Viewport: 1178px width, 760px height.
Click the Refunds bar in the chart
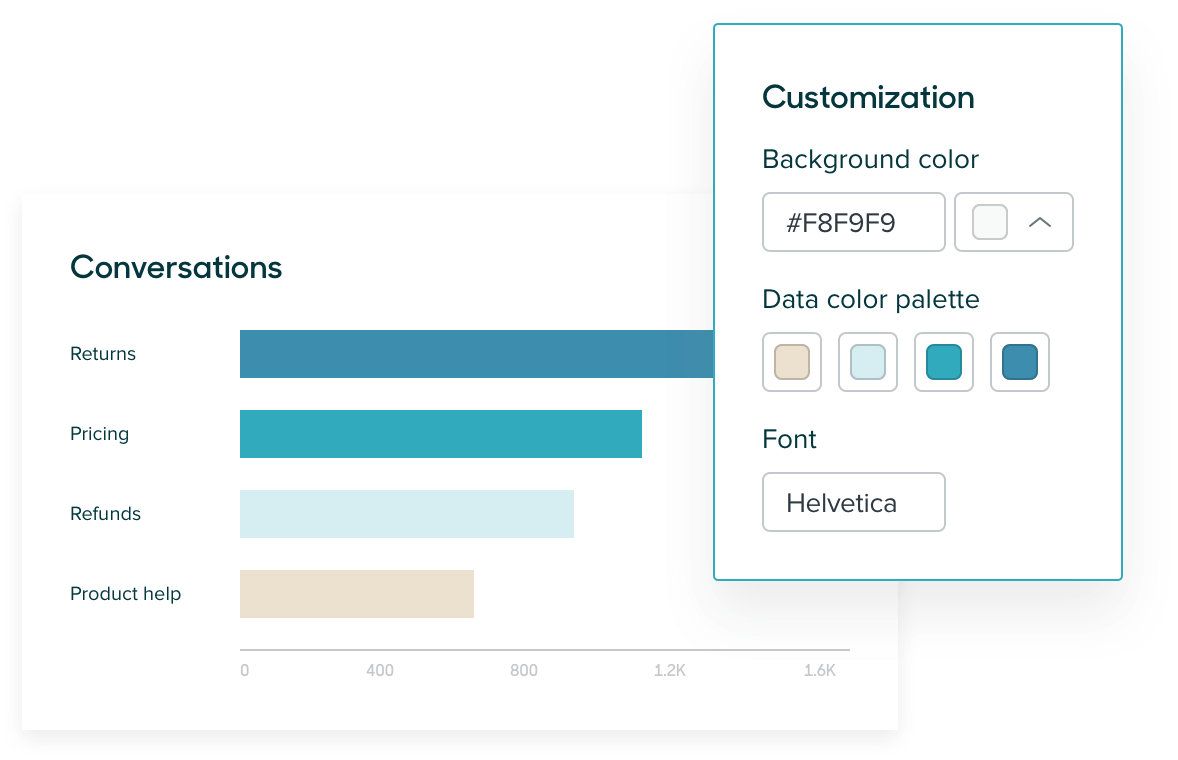tap(406, 514)
